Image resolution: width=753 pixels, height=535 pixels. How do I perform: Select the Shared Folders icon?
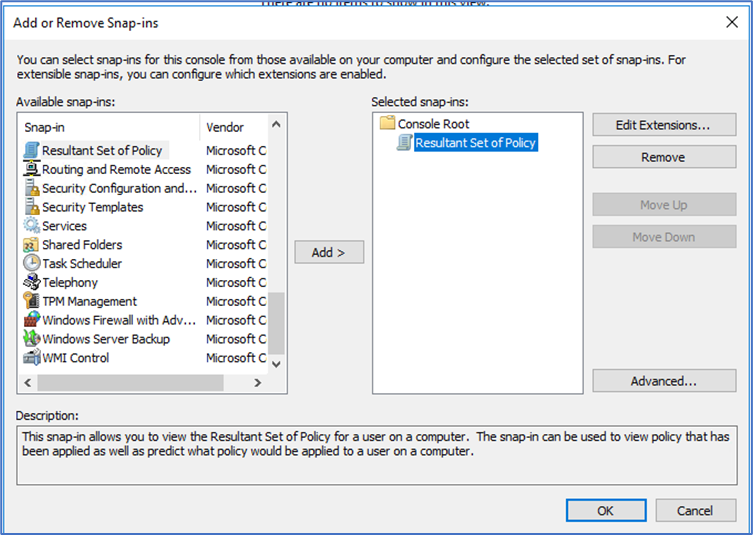31,245
